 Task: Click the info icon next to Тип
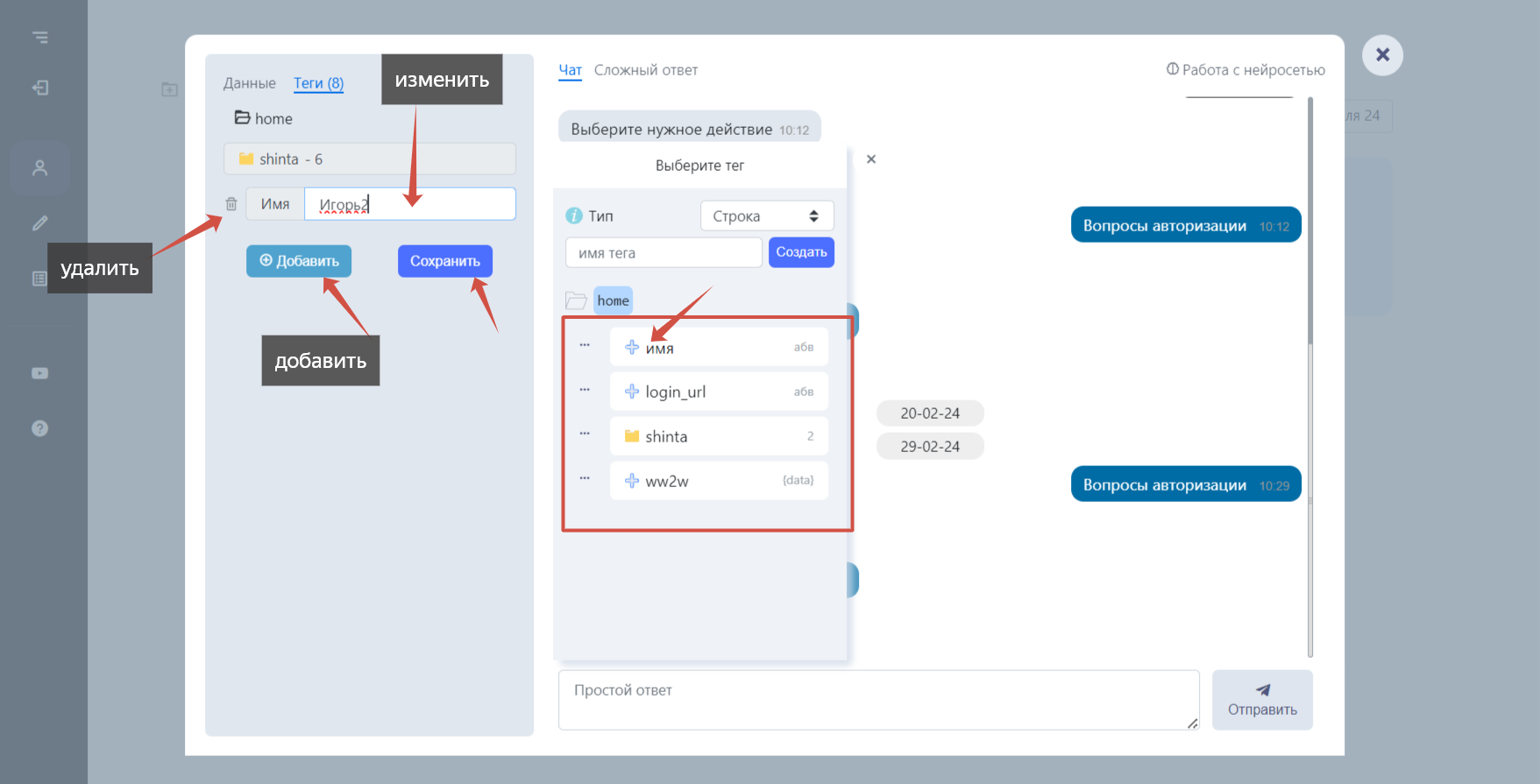(x=574, y=215)
